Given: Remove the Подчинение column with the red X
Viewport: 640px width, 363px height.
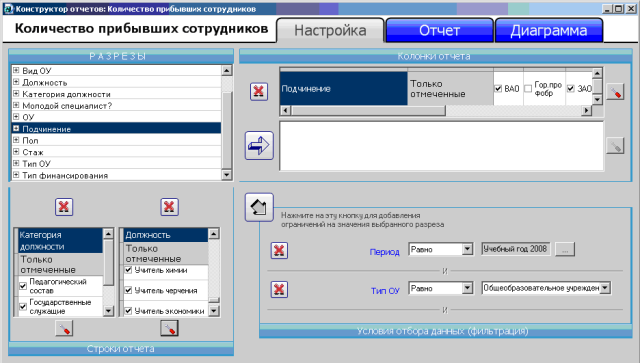Looking at the screenshot, I should coord(259,91).
